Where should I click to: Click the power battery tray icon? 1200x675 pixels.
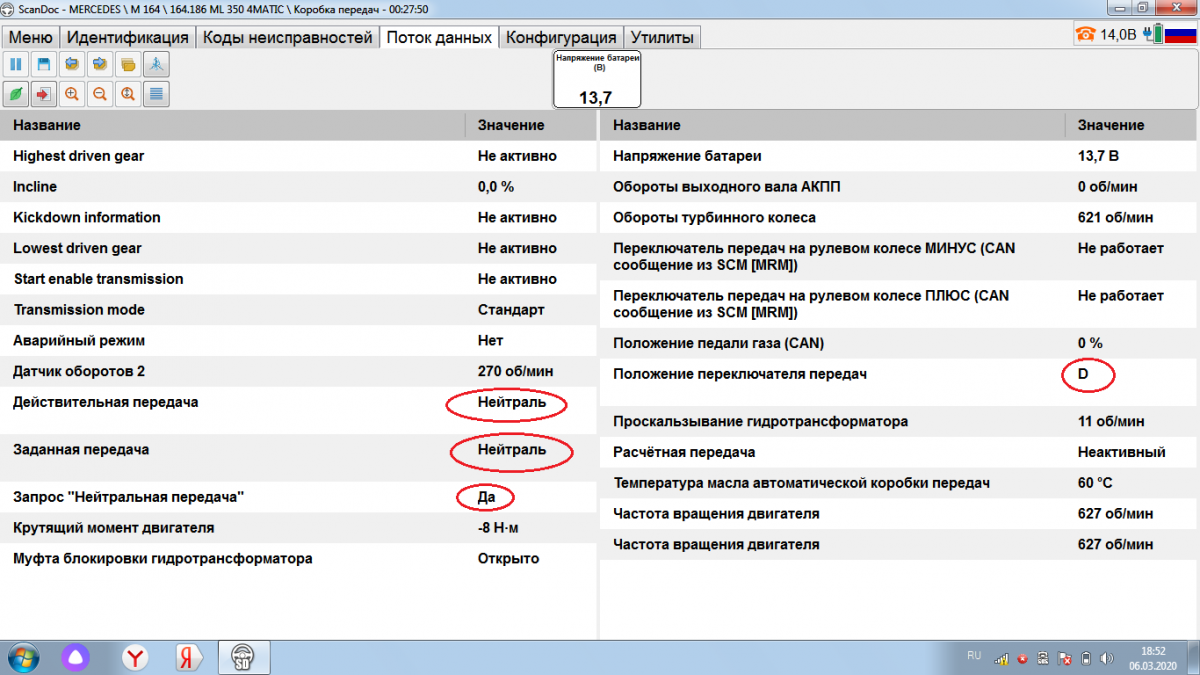click(1085, 658)
